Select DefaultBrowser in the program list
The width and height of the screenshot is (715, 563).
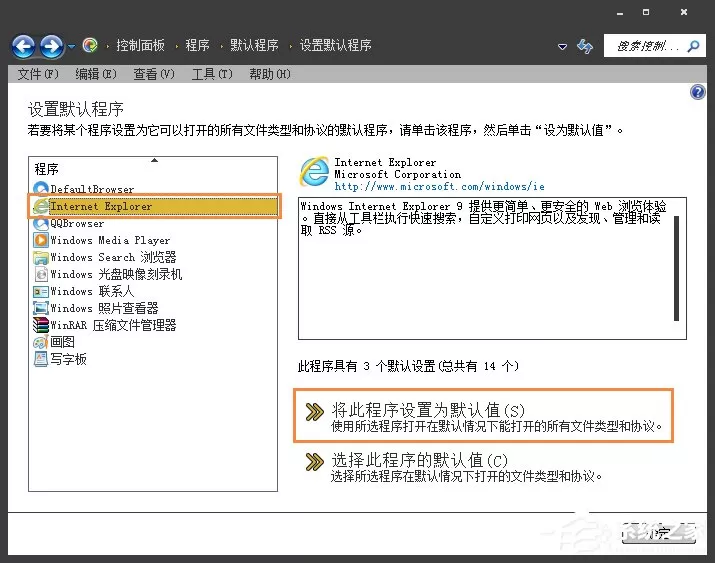(84, 188)
